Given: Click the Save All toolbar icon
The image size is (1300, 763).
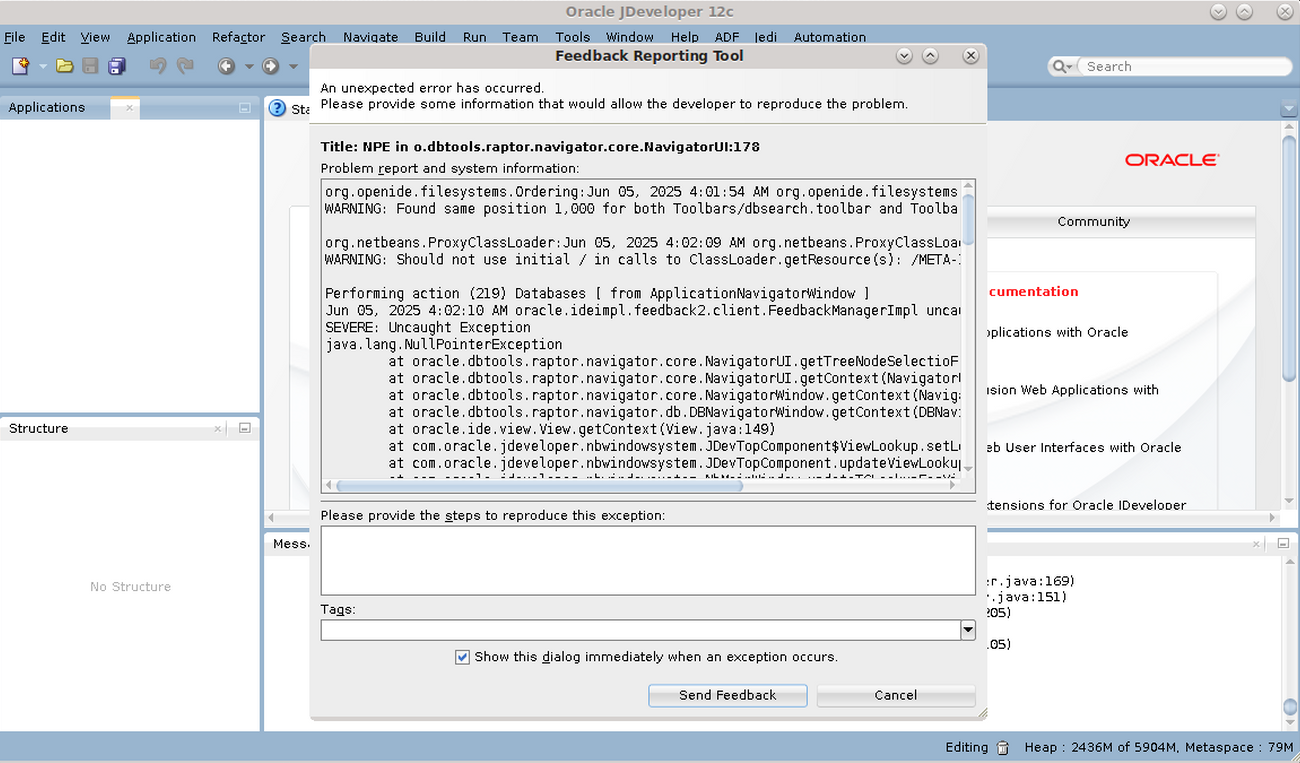Looking at the screenshot, I should pos(117,66).
